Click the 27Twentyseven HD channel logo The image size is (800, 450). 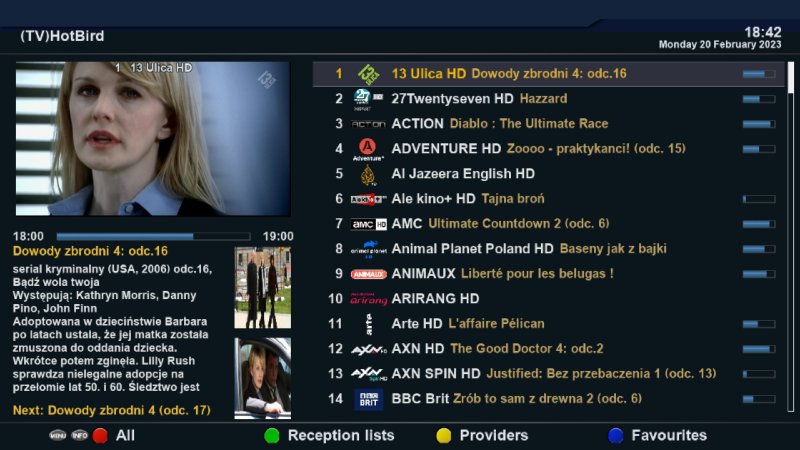(368, 99)
